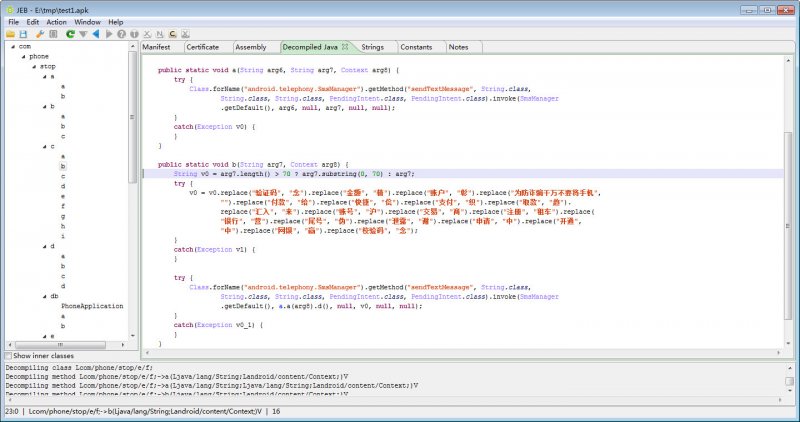Click the gray columns icon after the wrench
This screenshot has height=422, width=800.
pos(53,34)
